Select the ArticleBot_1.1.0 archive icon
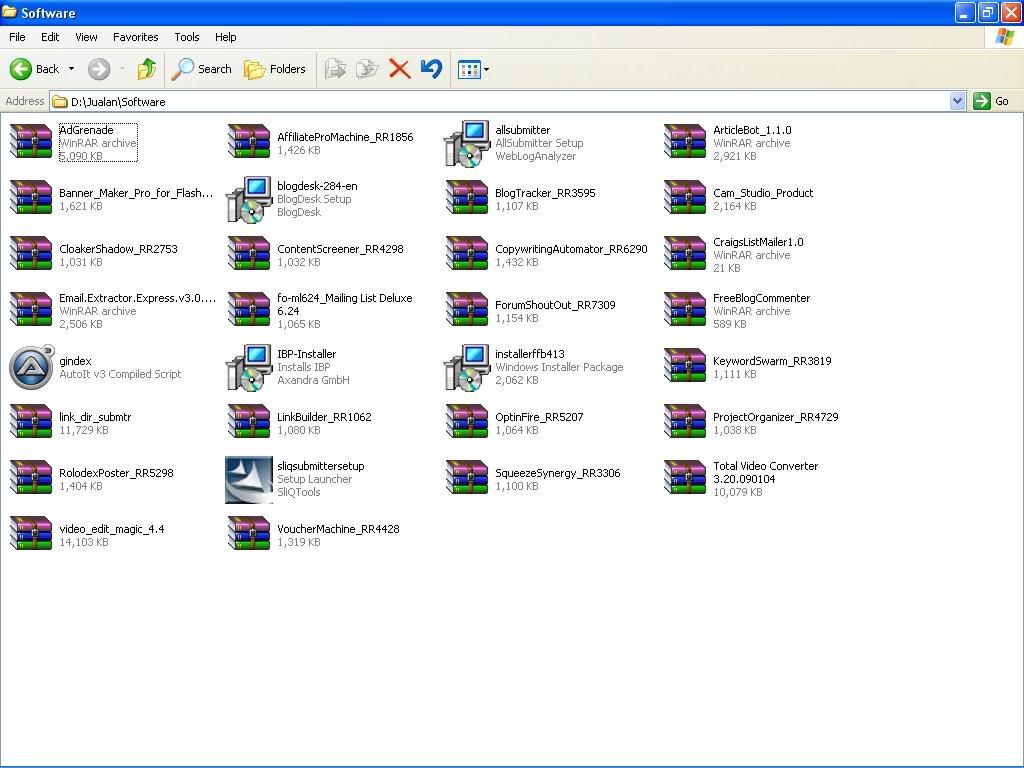This screenshot has width=1024, height=768. click(x=685, y=142)
